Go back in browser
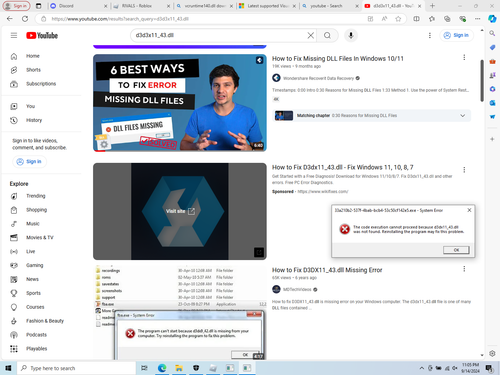The height and width of the screenshot is (375, 500). [10, 19]
